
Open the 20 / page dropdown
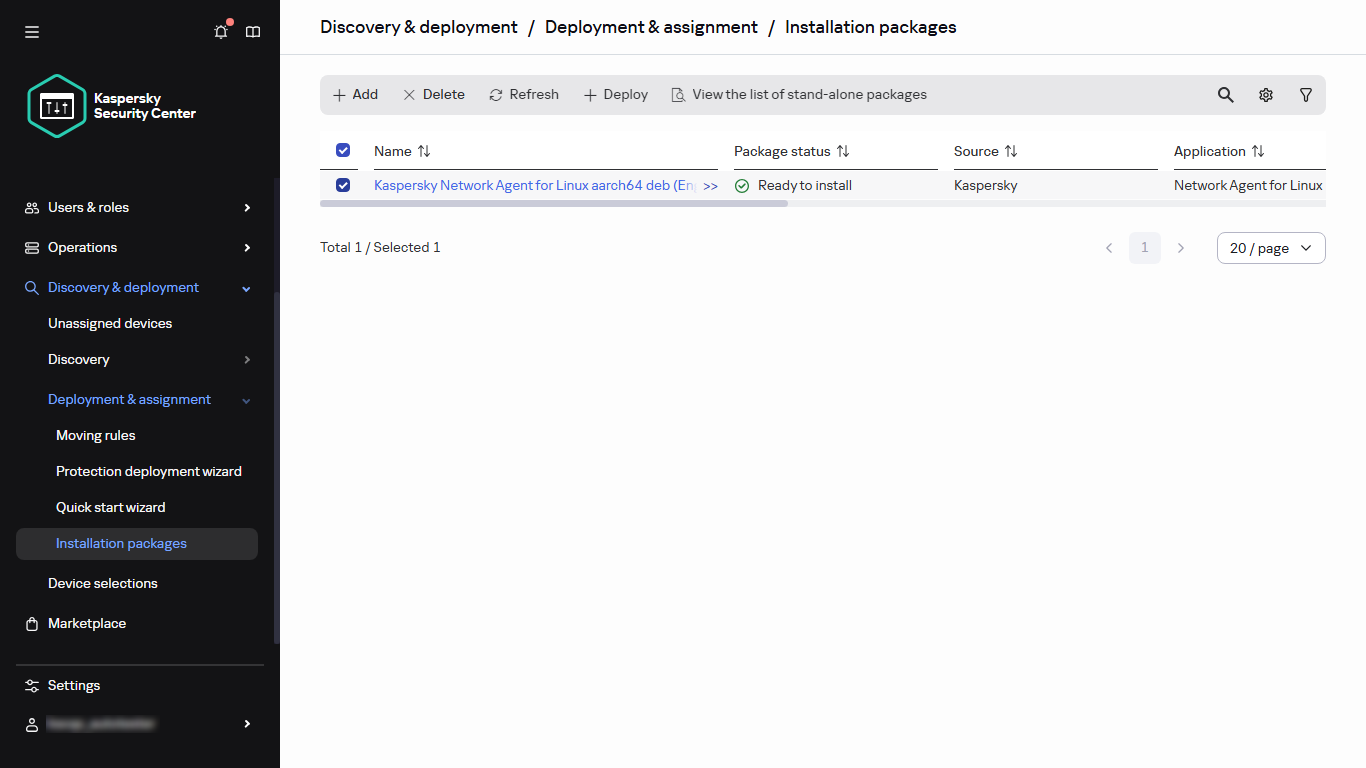point(1271,247)
